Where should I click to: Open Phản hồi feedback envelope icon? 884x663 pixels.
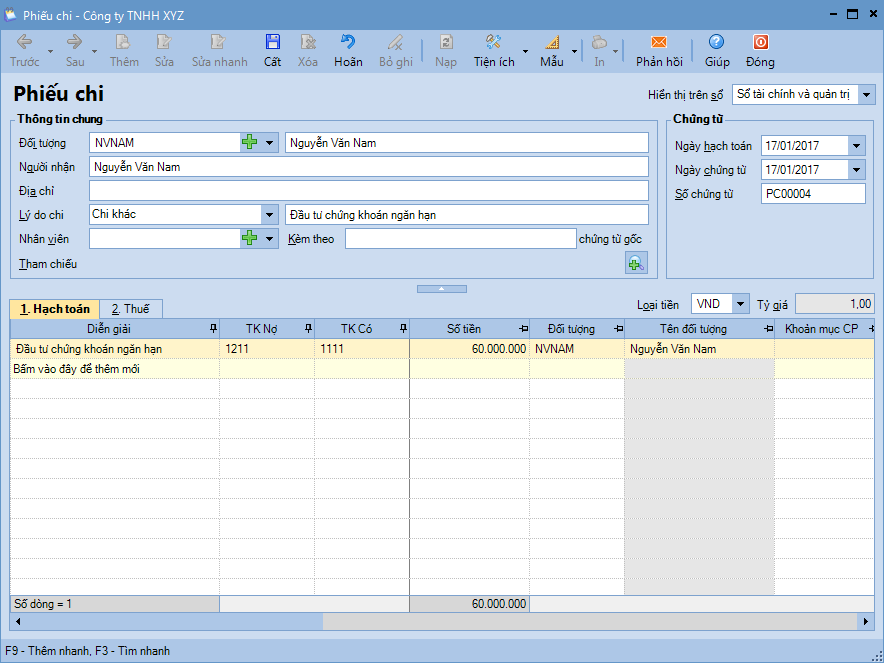(658, 43)
